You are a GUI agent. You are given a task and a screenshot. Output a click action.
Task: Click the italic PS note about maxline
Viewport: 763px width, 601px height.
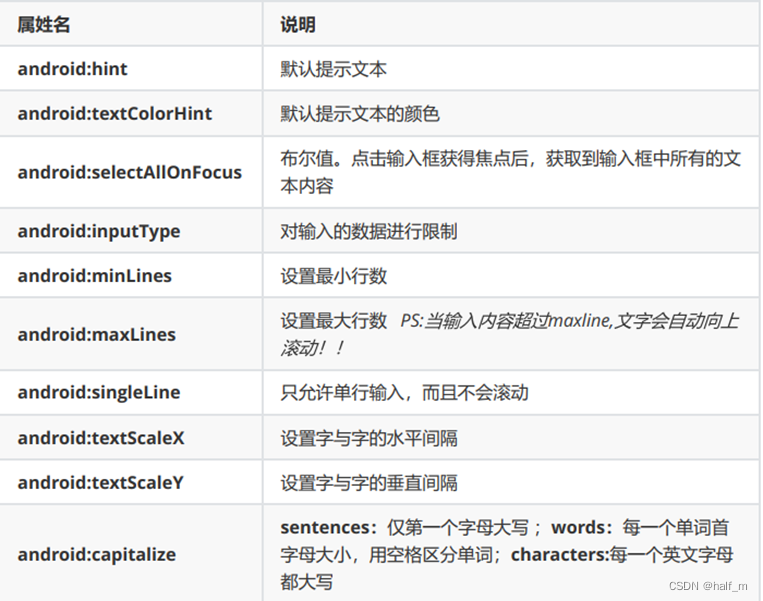click(x=509, y=334)
